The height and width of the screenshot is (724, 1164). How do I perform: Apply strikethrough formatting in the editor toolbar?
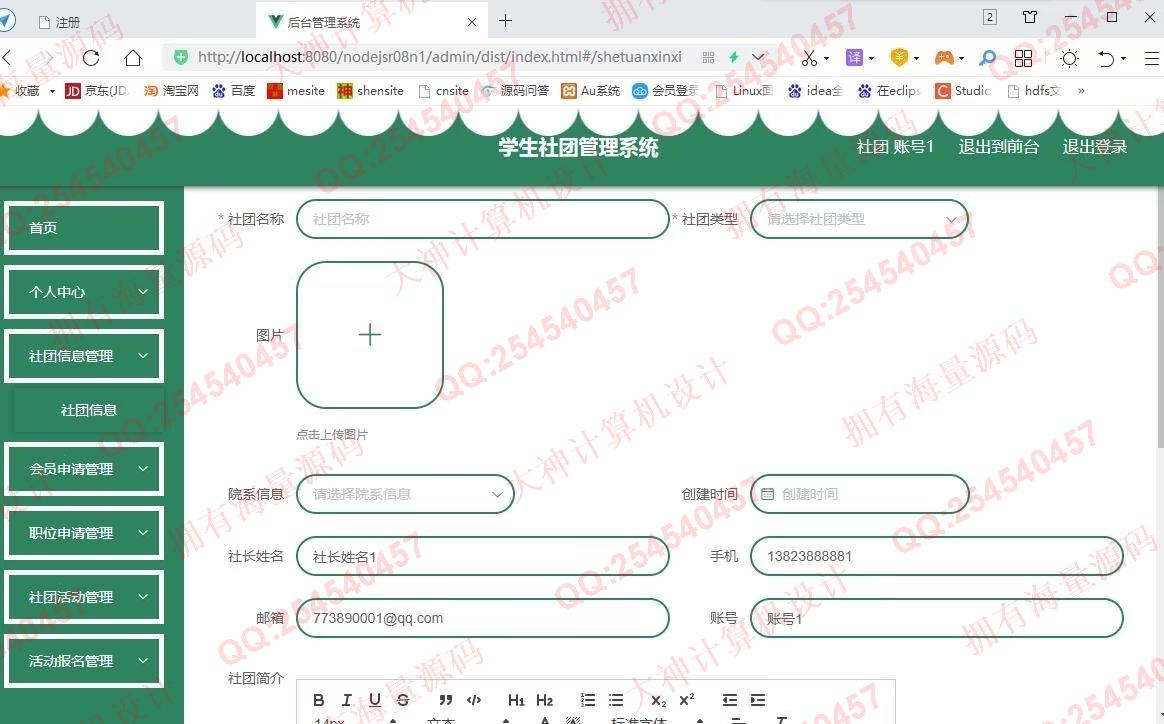coord(403,699)
